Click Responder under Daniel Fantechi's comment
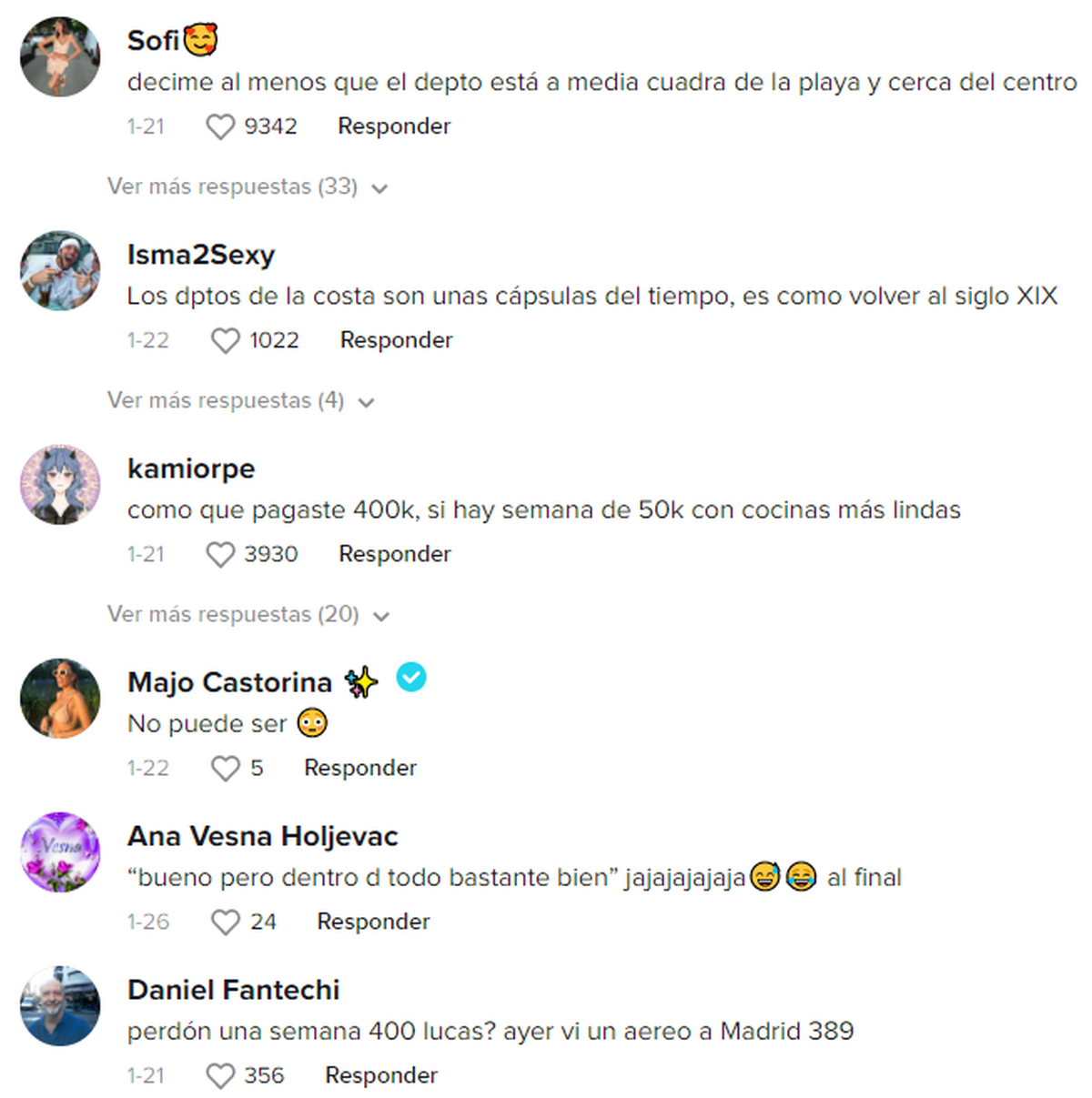This screenshot has width=1092, height=1098. point(381,1075)
